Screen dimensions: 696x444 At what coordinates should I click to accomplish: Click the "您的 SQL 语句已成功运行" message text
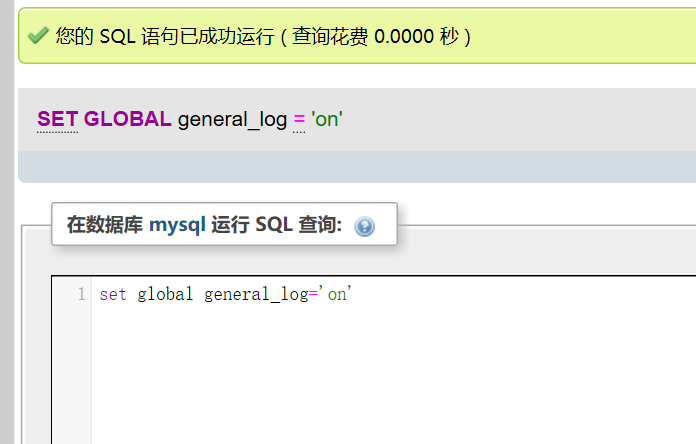coord(165,36)
